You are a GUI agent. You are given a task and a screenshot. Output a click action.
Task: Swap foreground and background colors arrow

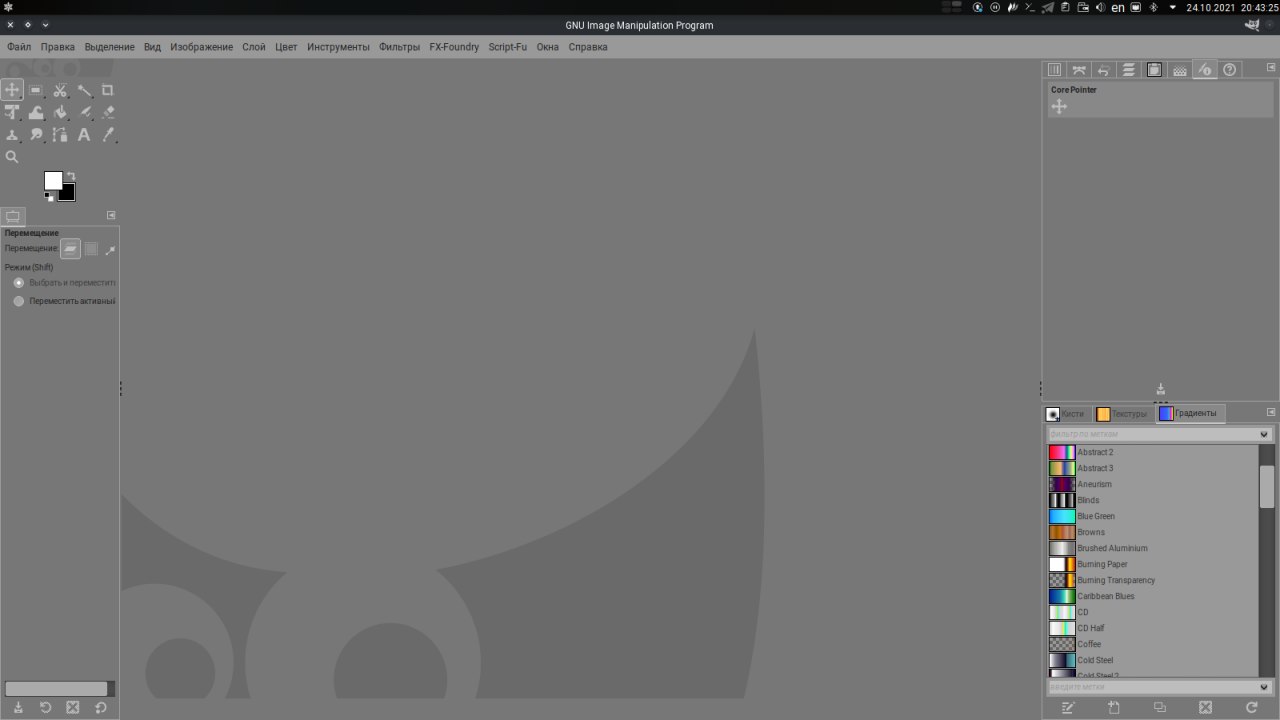[x=71, y=176]
